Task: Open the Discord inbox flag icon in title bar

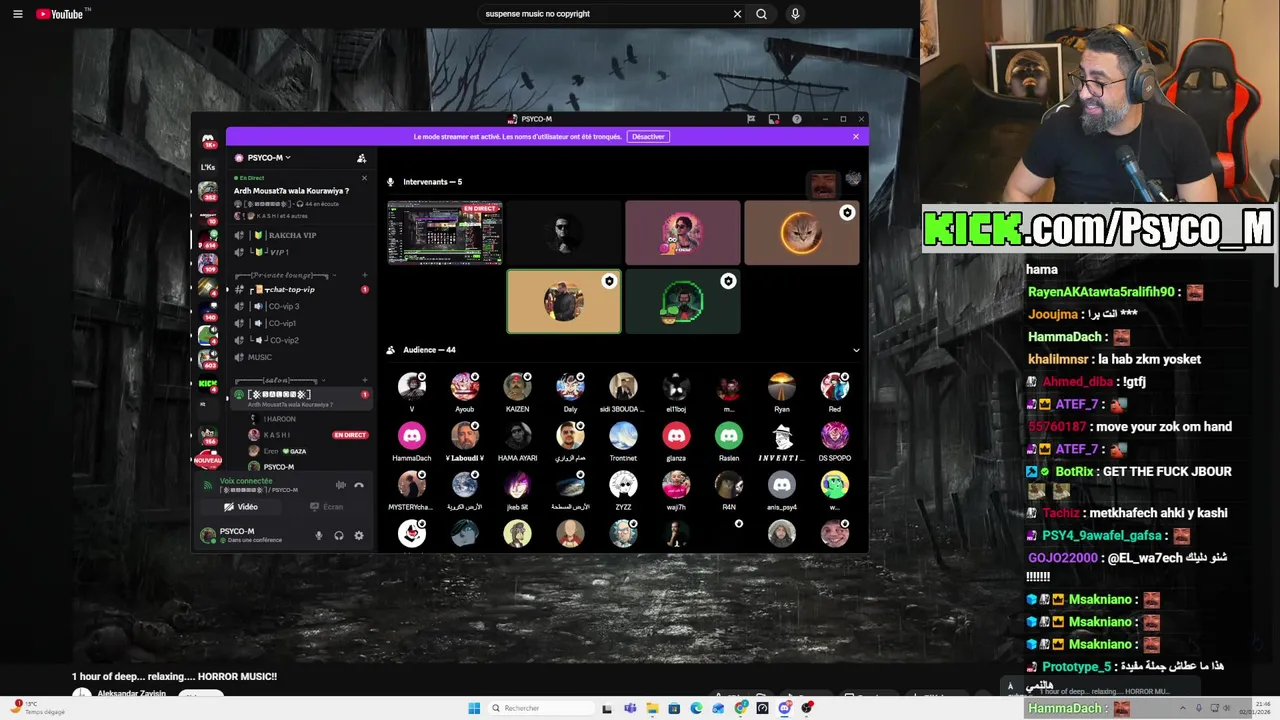Action: pyautogui.click(x=751, y=119)
